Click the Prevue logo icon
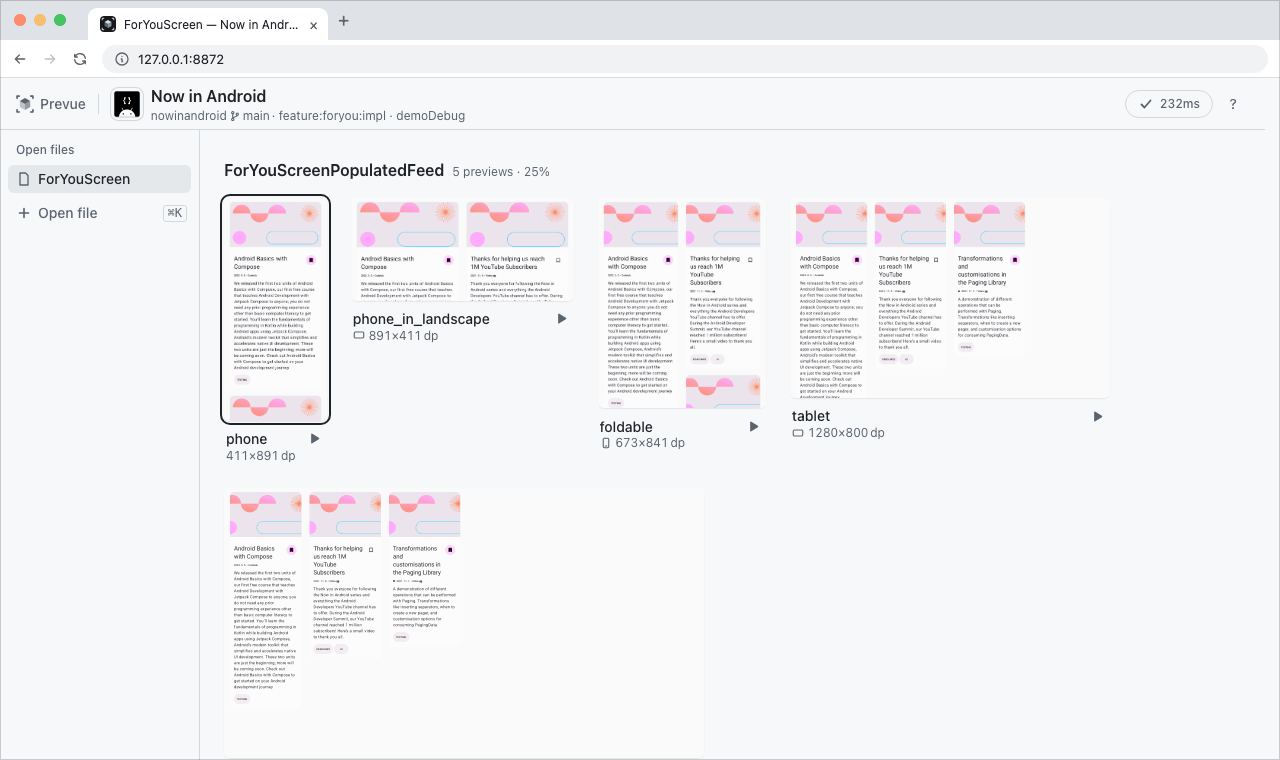The width and height of the screenshot is (1280, 760). 25,104
